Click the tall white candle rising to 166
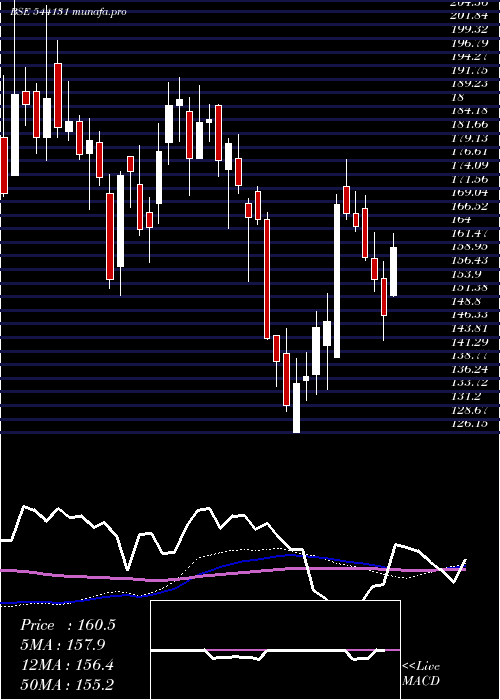 tap(337, 281)
